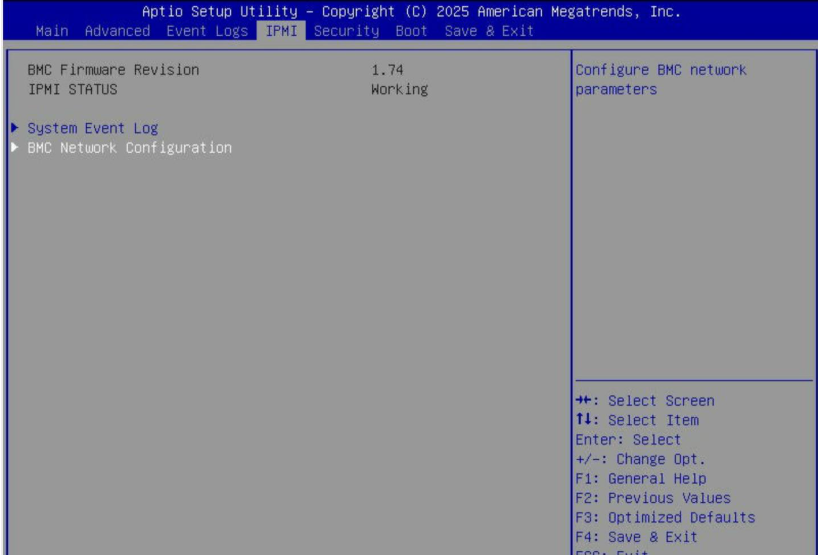Enter the BMC Network Configuration submenu
819x555 pixels.
tap(129, 148)
